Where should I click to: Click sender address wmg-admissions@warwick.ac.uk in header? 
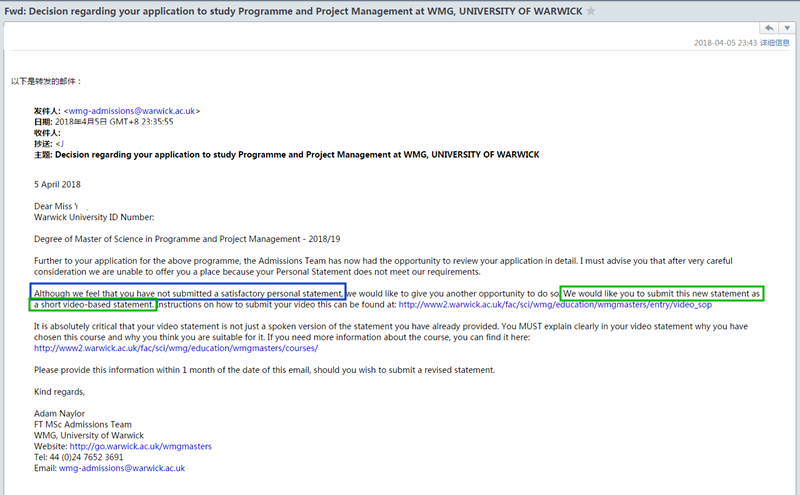coord(132,111)
